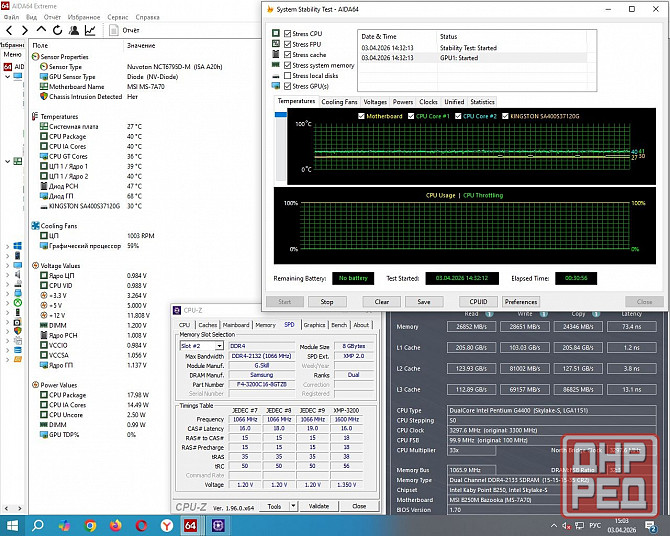
Task: Toggle Motherboard temperature graph checkbox
Action: pos(361,116)
